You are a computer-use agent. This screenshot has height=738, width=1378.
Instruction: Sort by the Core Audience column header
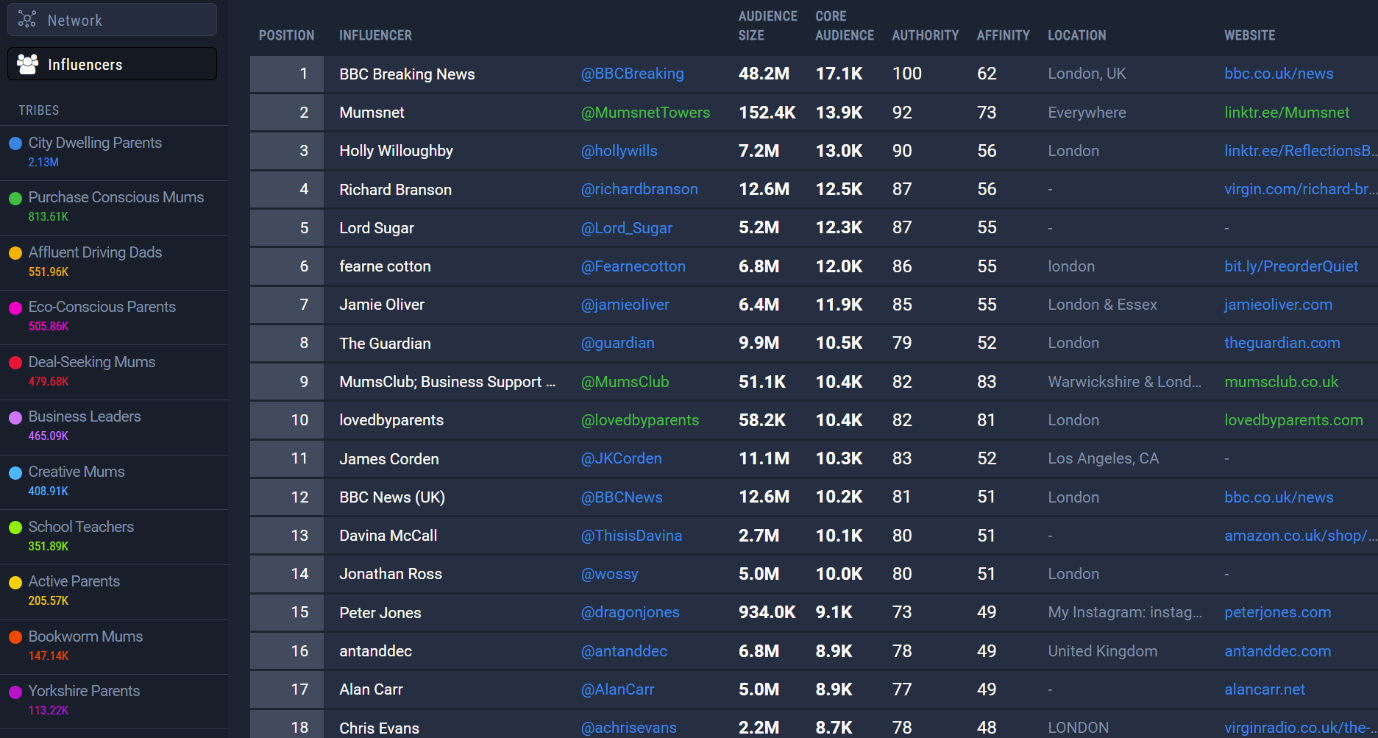tap(844, 26)
